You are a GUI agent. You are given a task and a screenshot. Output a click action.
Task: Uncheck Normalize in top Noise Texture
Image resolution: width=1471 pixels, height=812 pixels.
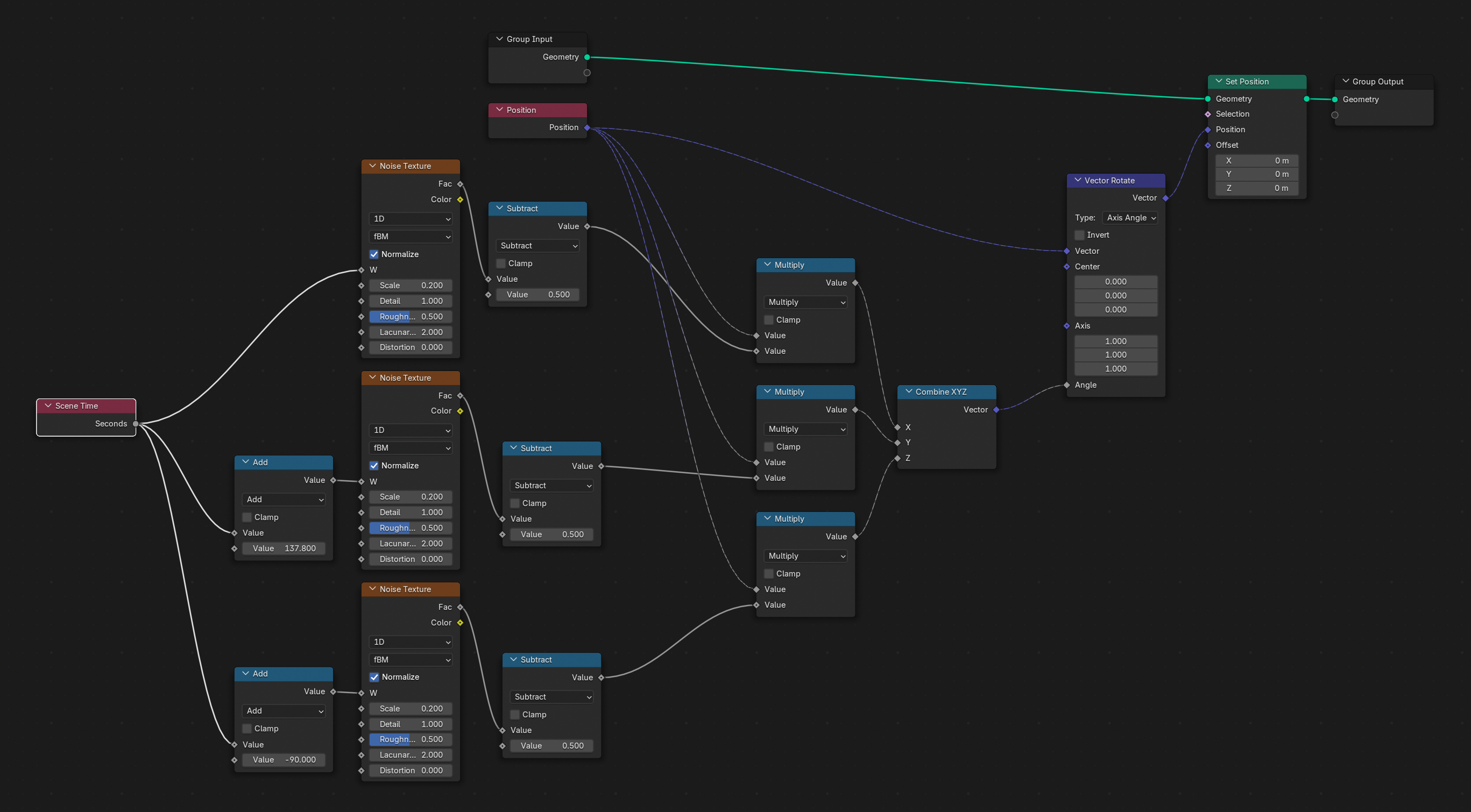coord(374,254)
